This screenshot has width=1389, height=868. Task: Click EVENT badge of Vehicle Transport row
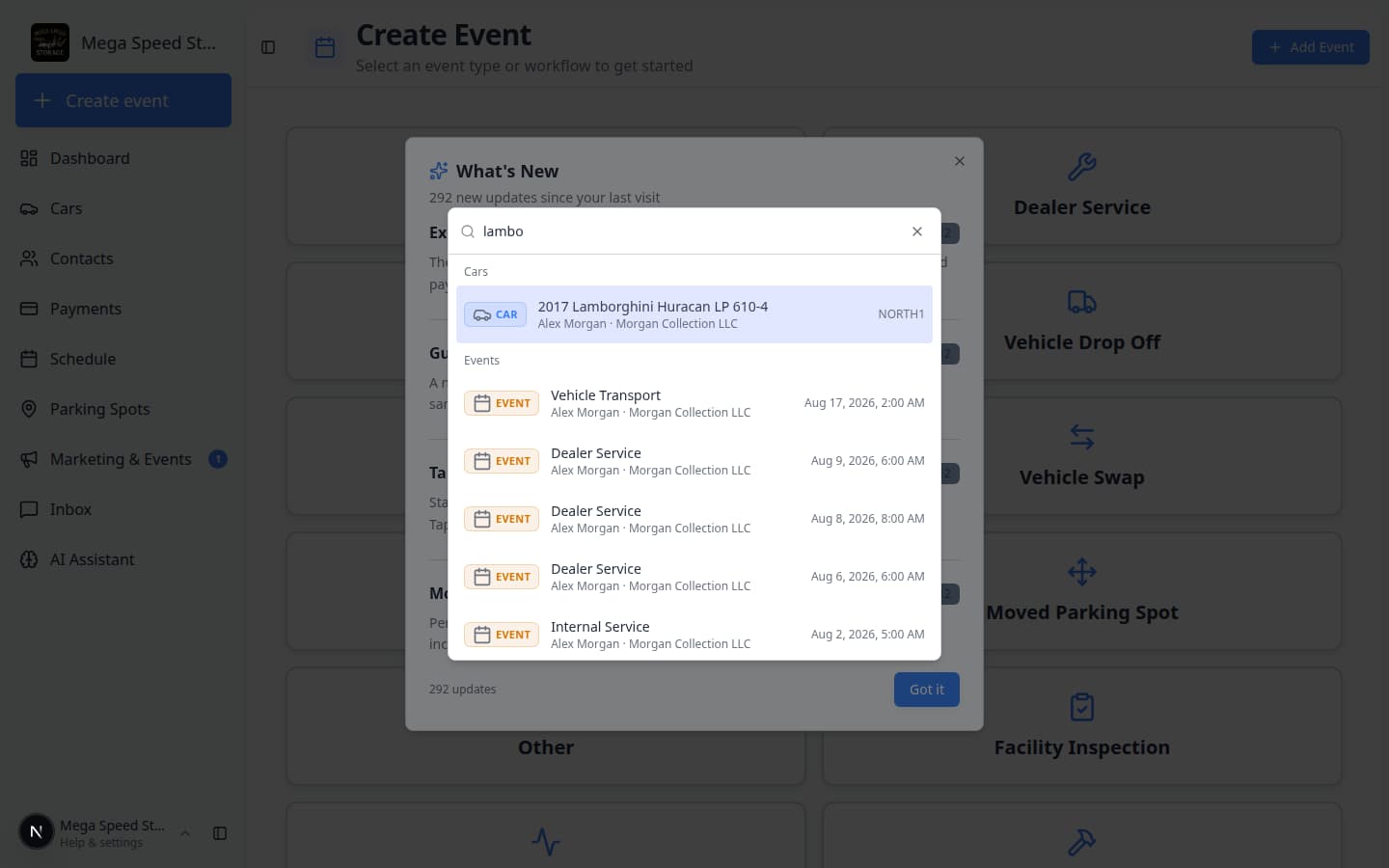point(502,403)
